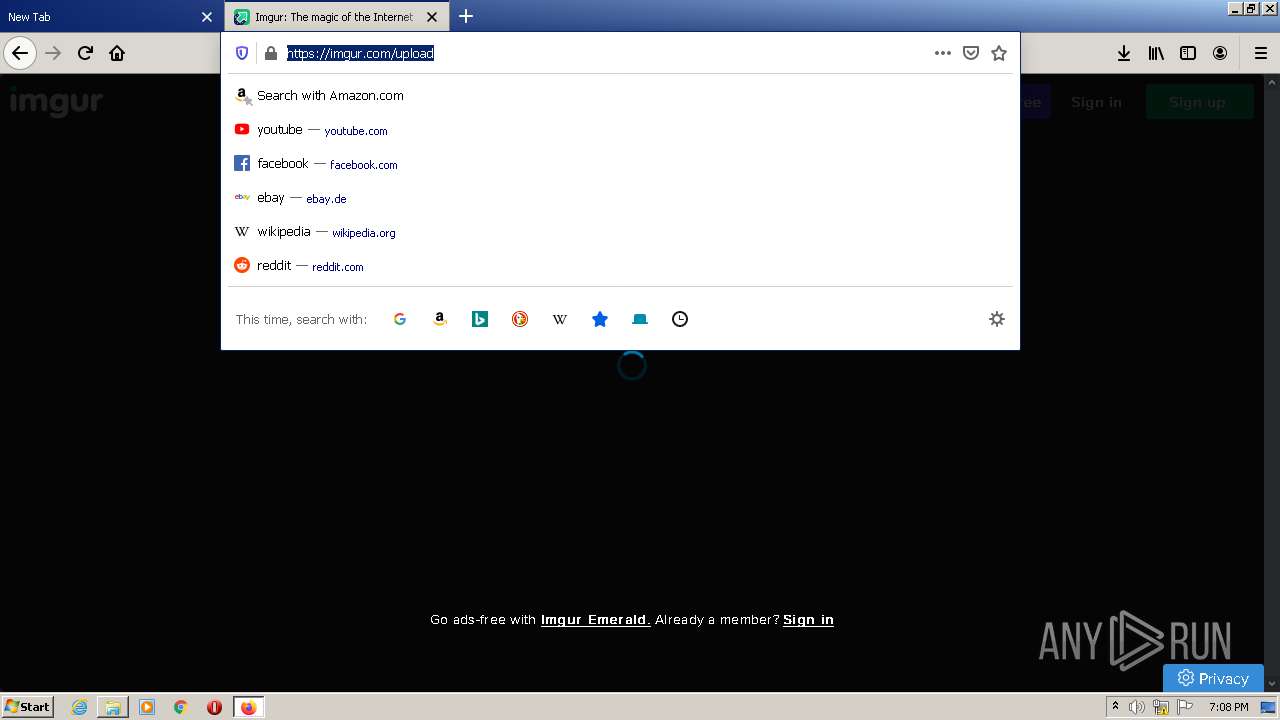The image size is (1280, 720).
Task: Open a new tab with plus button
Action: pos(466,16)
